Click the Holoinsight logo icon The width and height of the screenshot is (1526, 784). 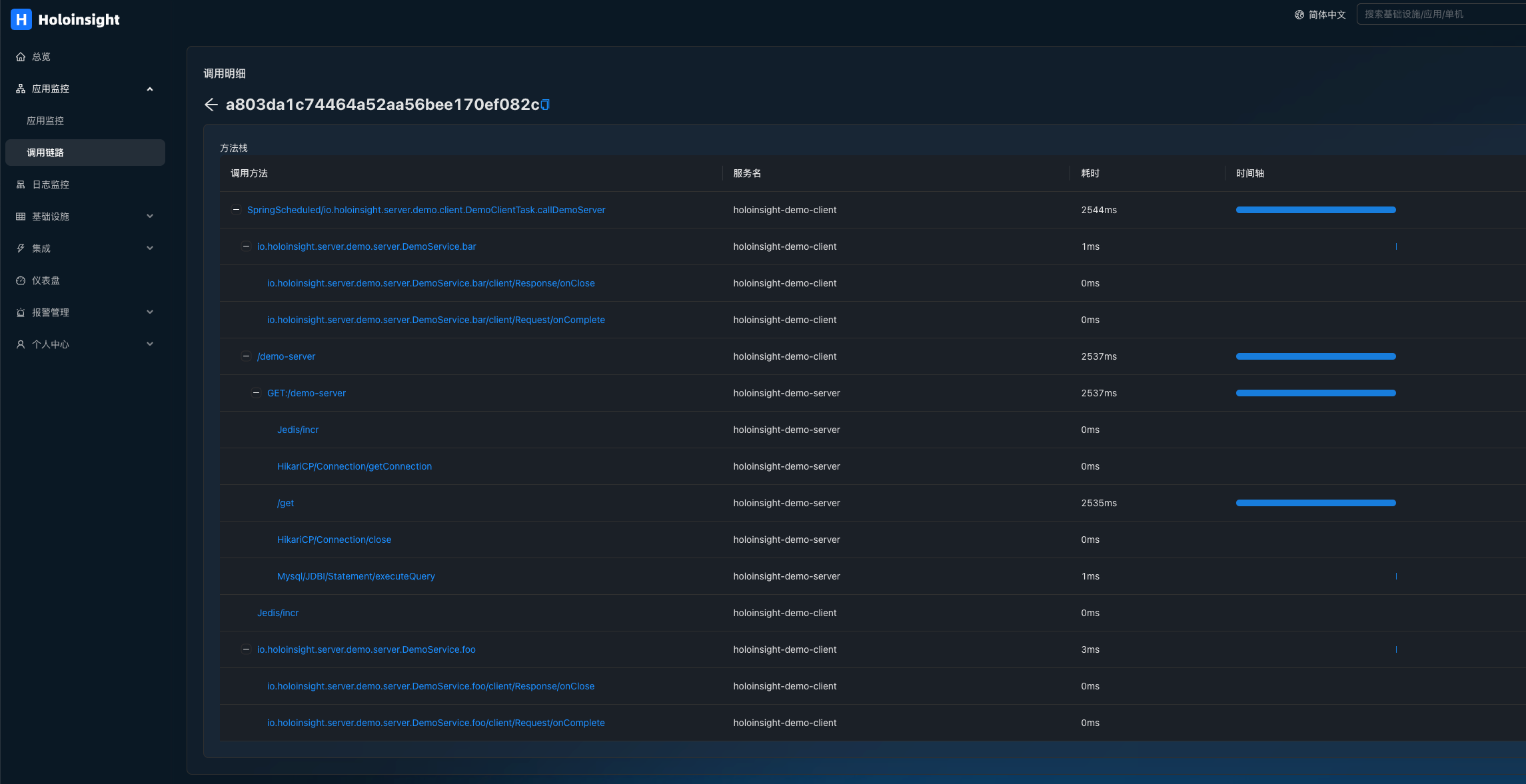[x=21, y=19]
